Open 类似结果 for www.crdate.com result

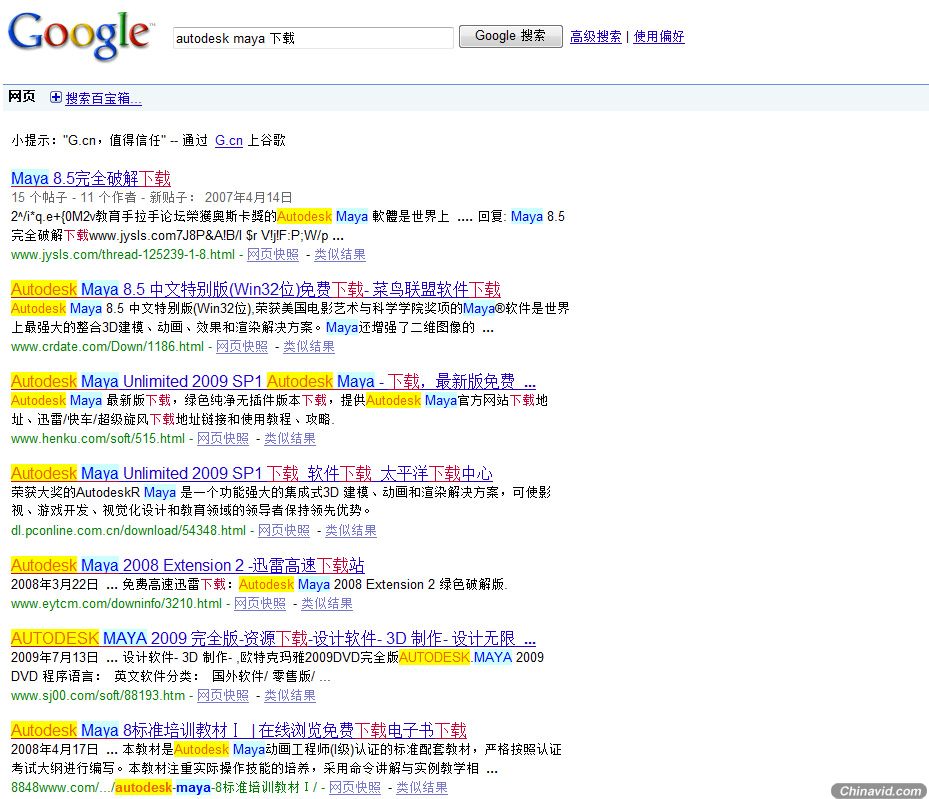pyautogui.click(x=309, y=346)
